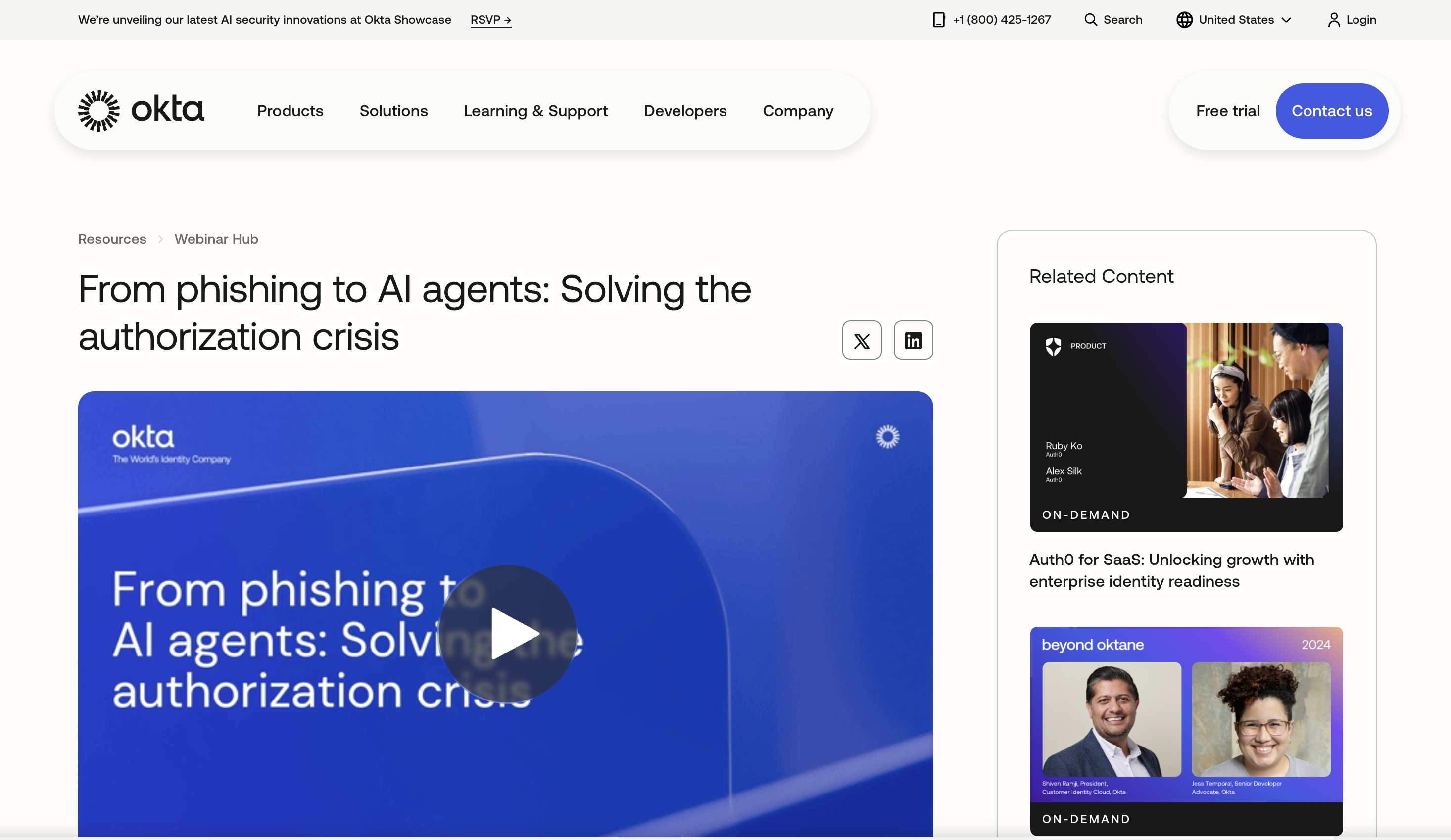Follow the RSVP link in banner
The image size is (1451, 840).
coord(490,20)
